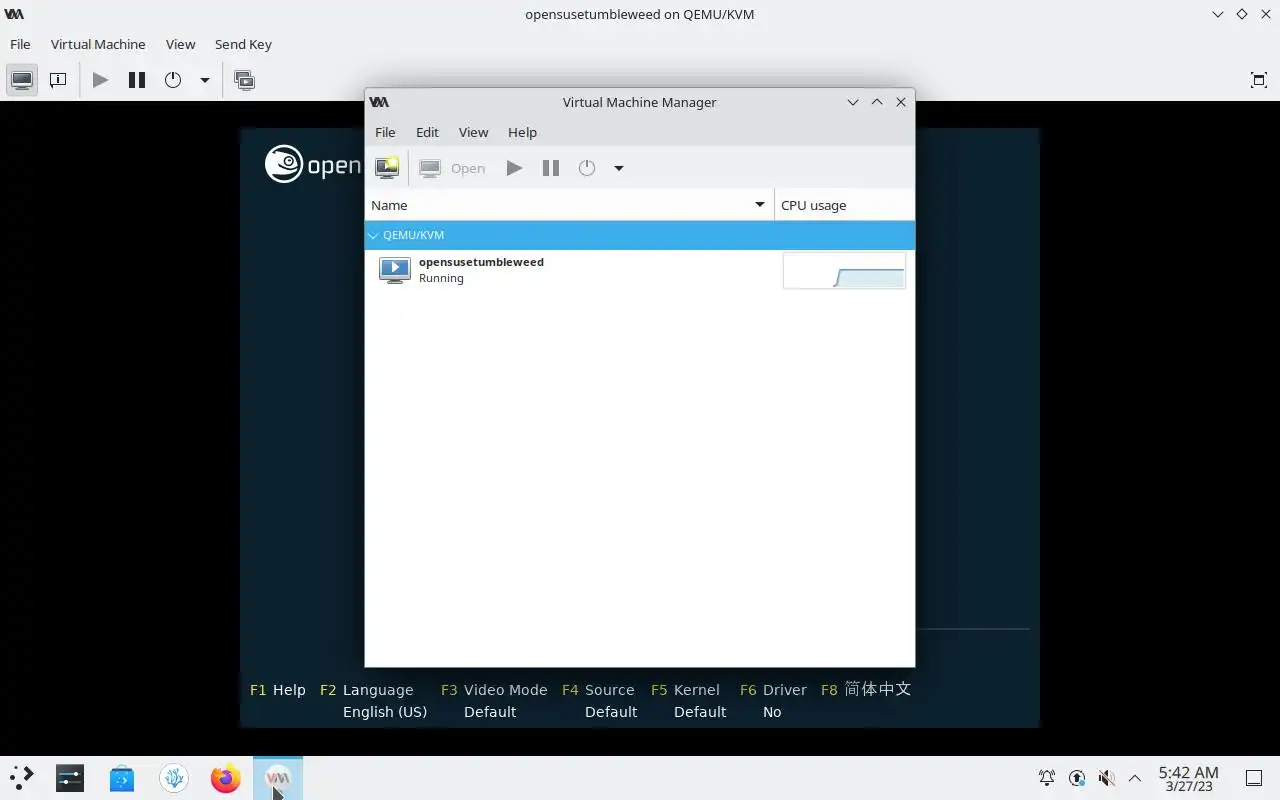Show virtual hardware details in VM window
1280x800 pixels.
click(x=58, y=80)
